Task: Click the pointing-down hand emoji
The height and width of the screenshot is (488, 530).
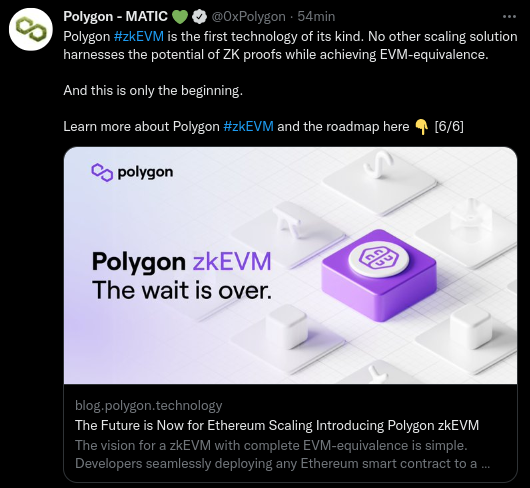Action: [x=421, y=127]
